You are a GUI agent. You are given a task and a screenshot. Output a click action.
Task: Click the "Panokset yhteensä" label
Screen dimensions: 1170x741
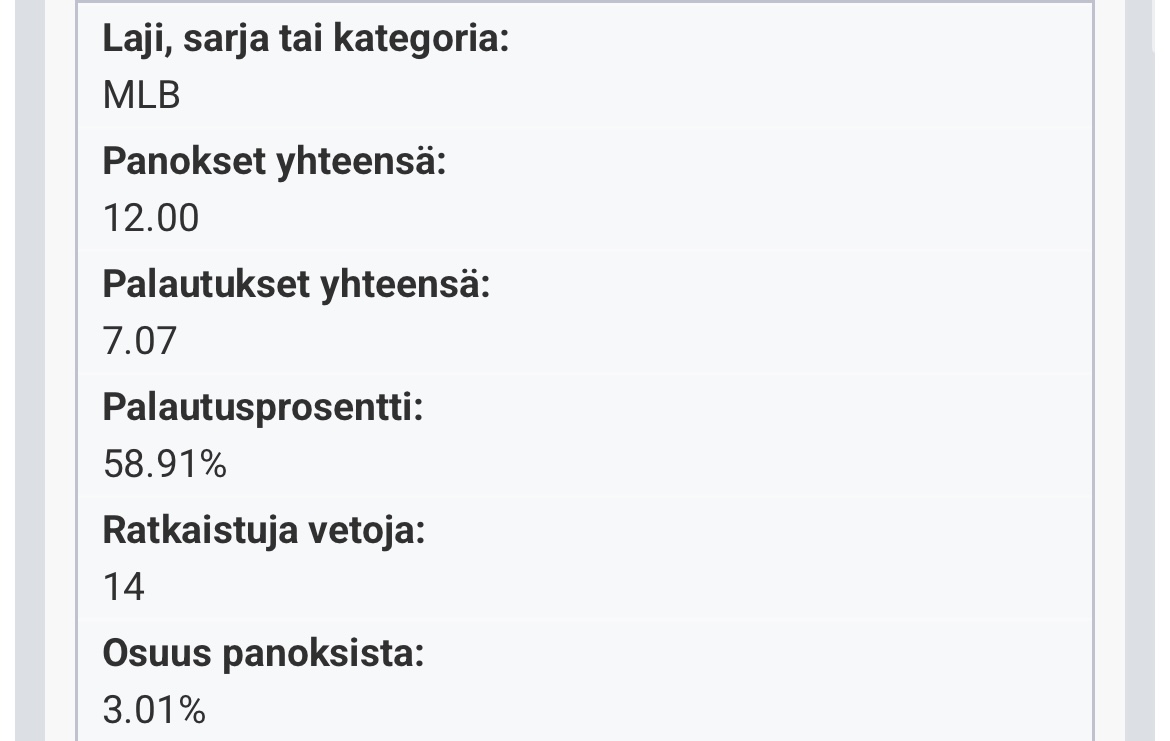pos(274,162)
